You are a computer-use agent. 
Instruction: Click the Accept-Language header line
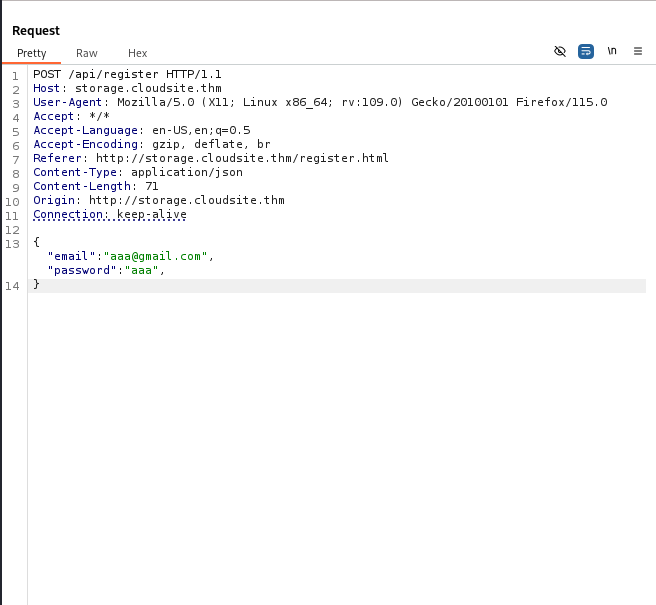(141, 130)
